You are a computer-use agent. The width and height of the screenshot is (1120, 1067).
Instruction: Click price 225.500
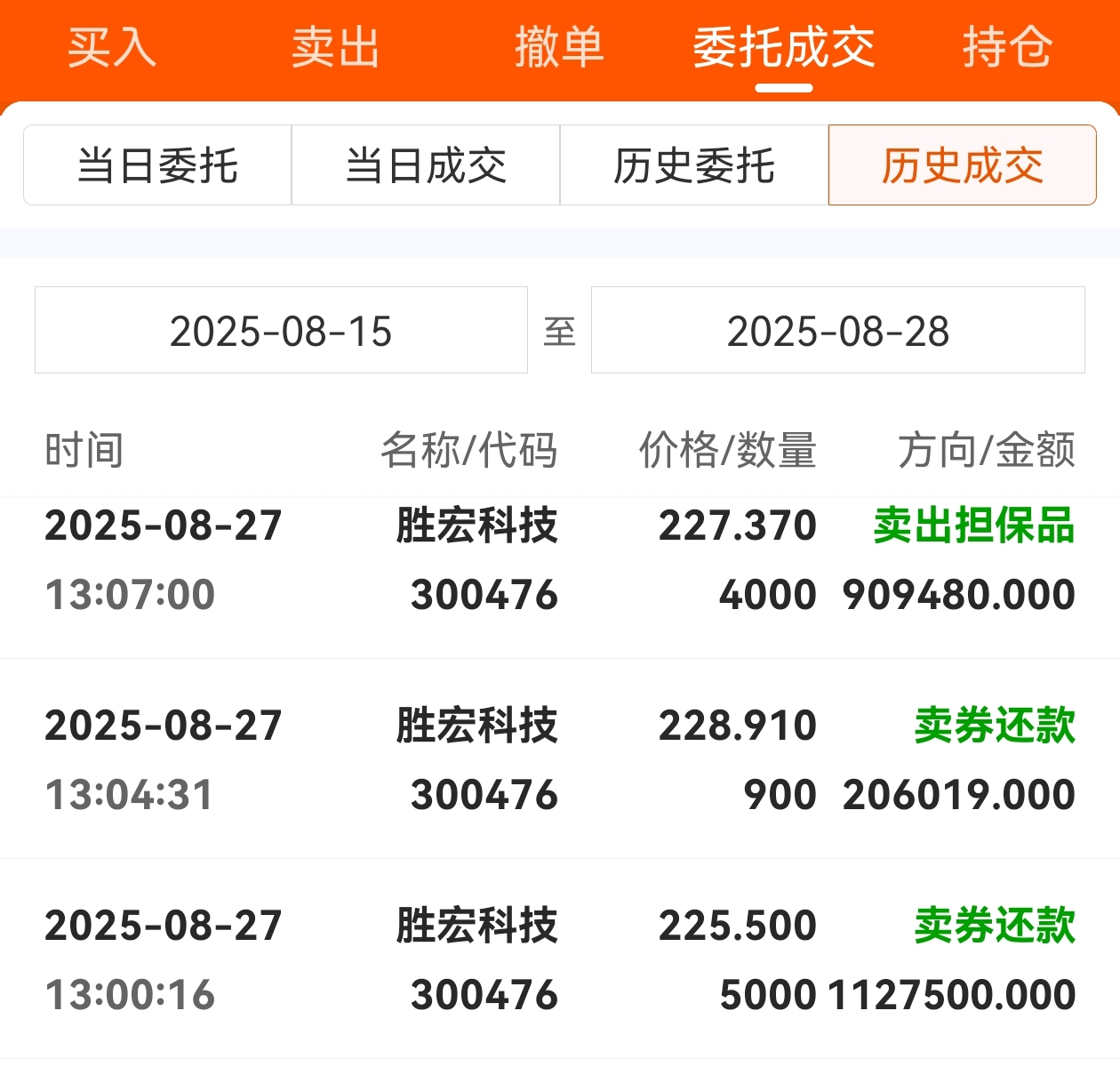(738, 926)
